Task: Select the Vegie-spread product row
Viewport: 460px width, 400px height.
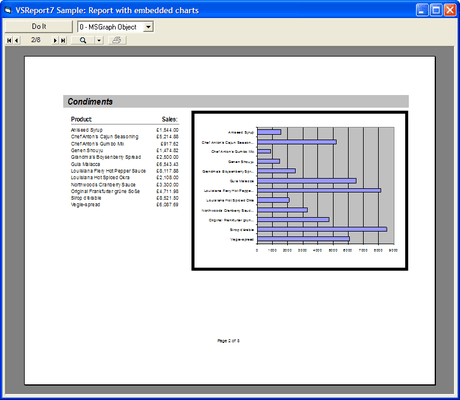Action: click(x=125, y=205)
